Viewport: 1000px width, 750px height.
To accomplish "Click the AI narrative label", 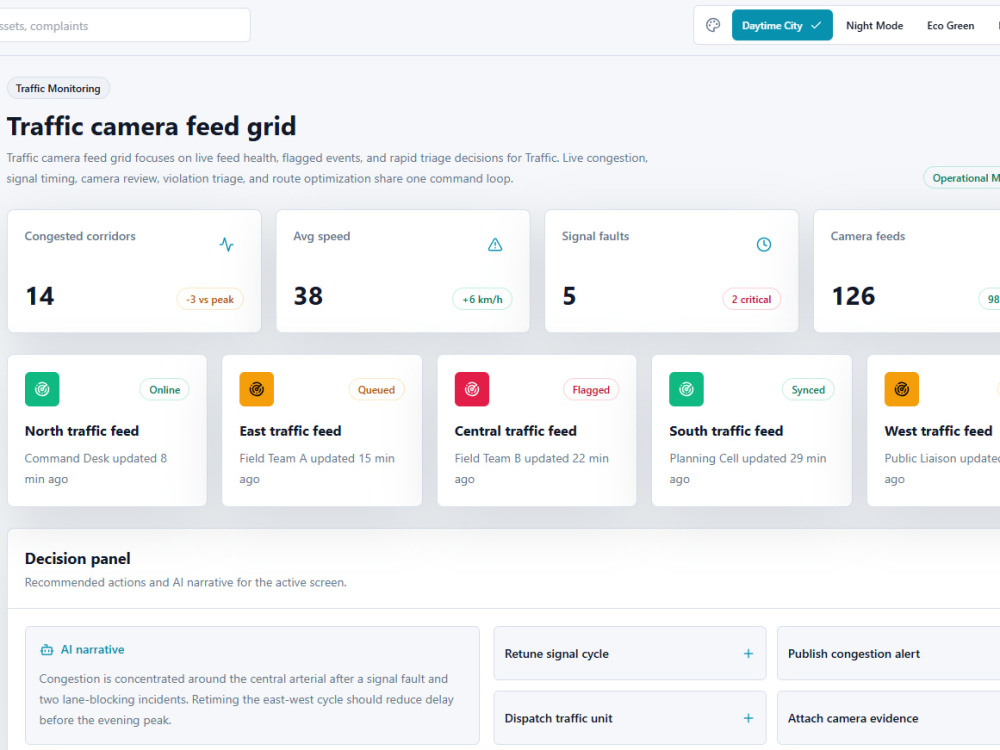I will coord(92,650).
